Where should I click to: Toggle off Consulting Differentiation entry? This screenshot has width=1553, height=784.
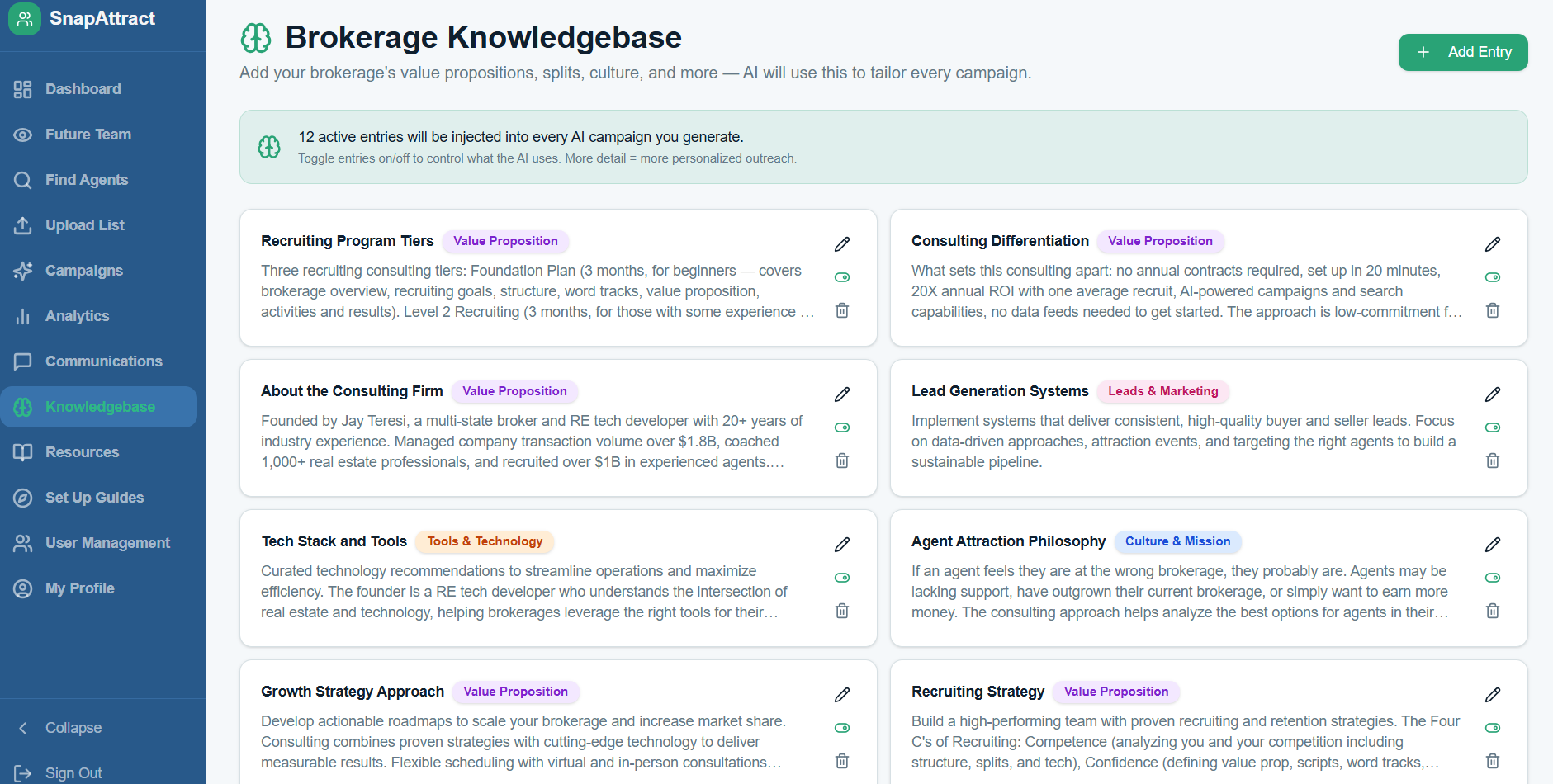click(x=1493, y=277)
